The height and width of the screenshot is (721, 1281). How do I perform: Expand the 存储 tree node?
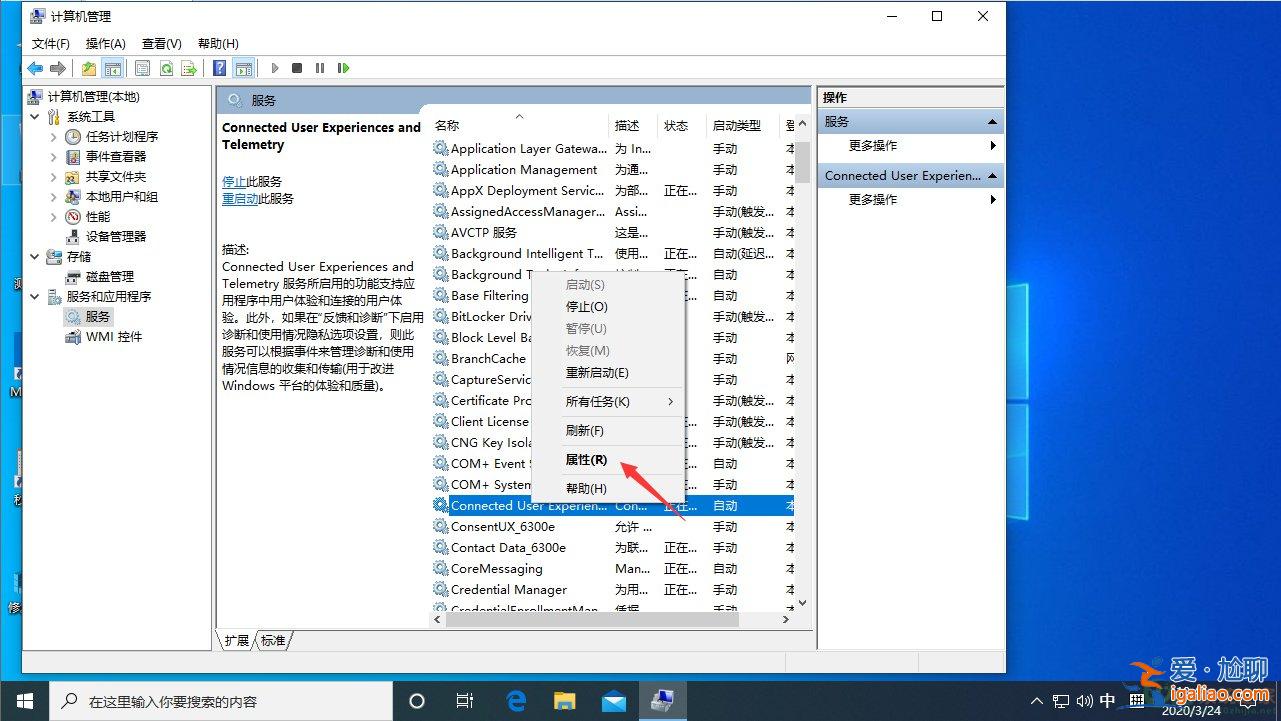33,256
